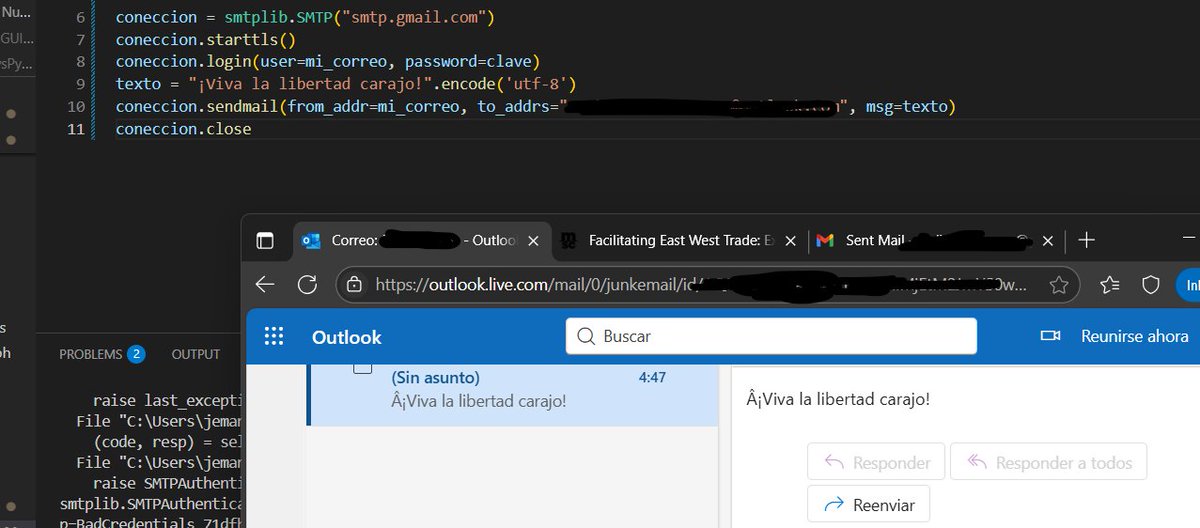
Task: Open the browser tab actions menu icon
Action: click(x=265, y=241)
